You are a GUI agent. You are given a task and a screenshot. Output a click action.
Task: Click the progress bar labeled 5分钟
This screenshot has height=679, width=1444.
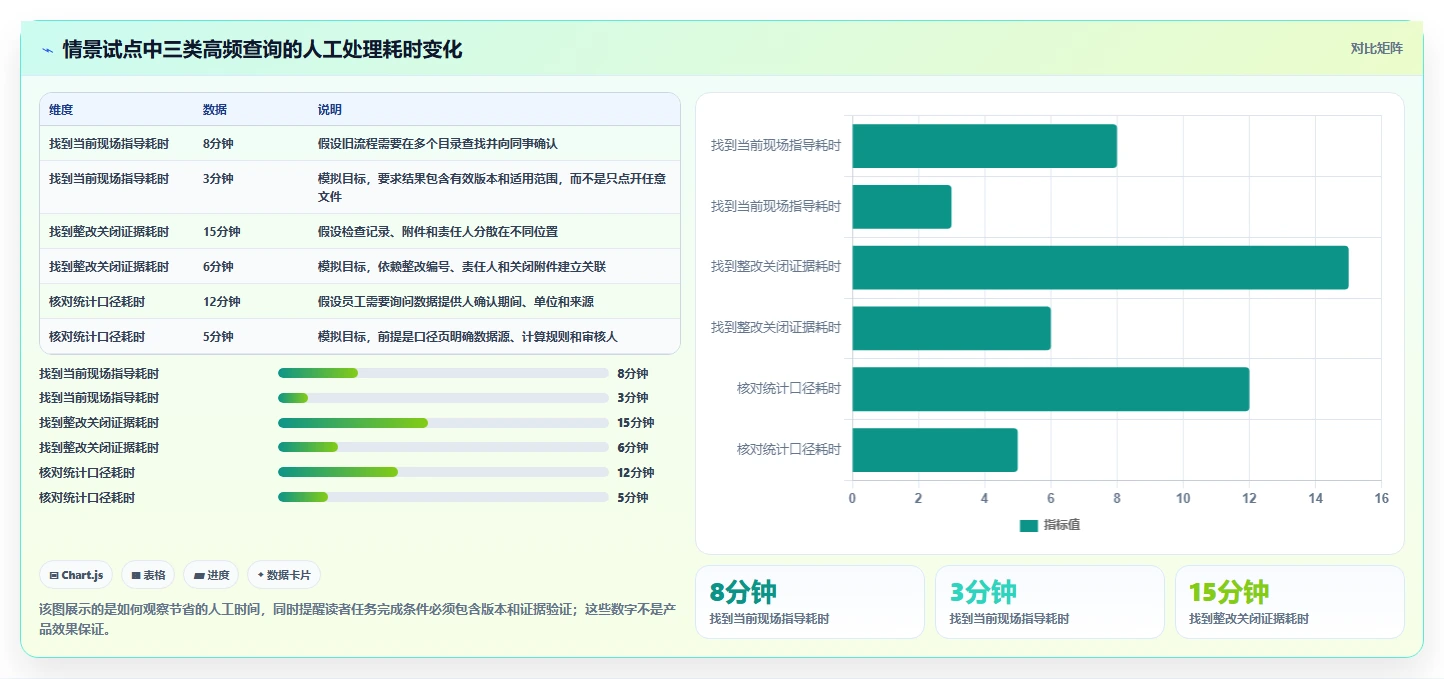(443, 497)
